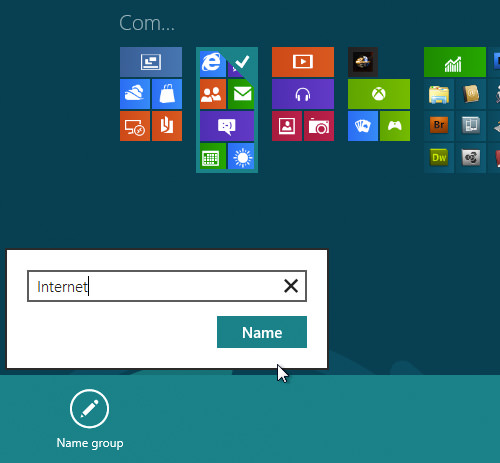Clear the group name text field
Viewport: 500px width, 463px height.
291,286
